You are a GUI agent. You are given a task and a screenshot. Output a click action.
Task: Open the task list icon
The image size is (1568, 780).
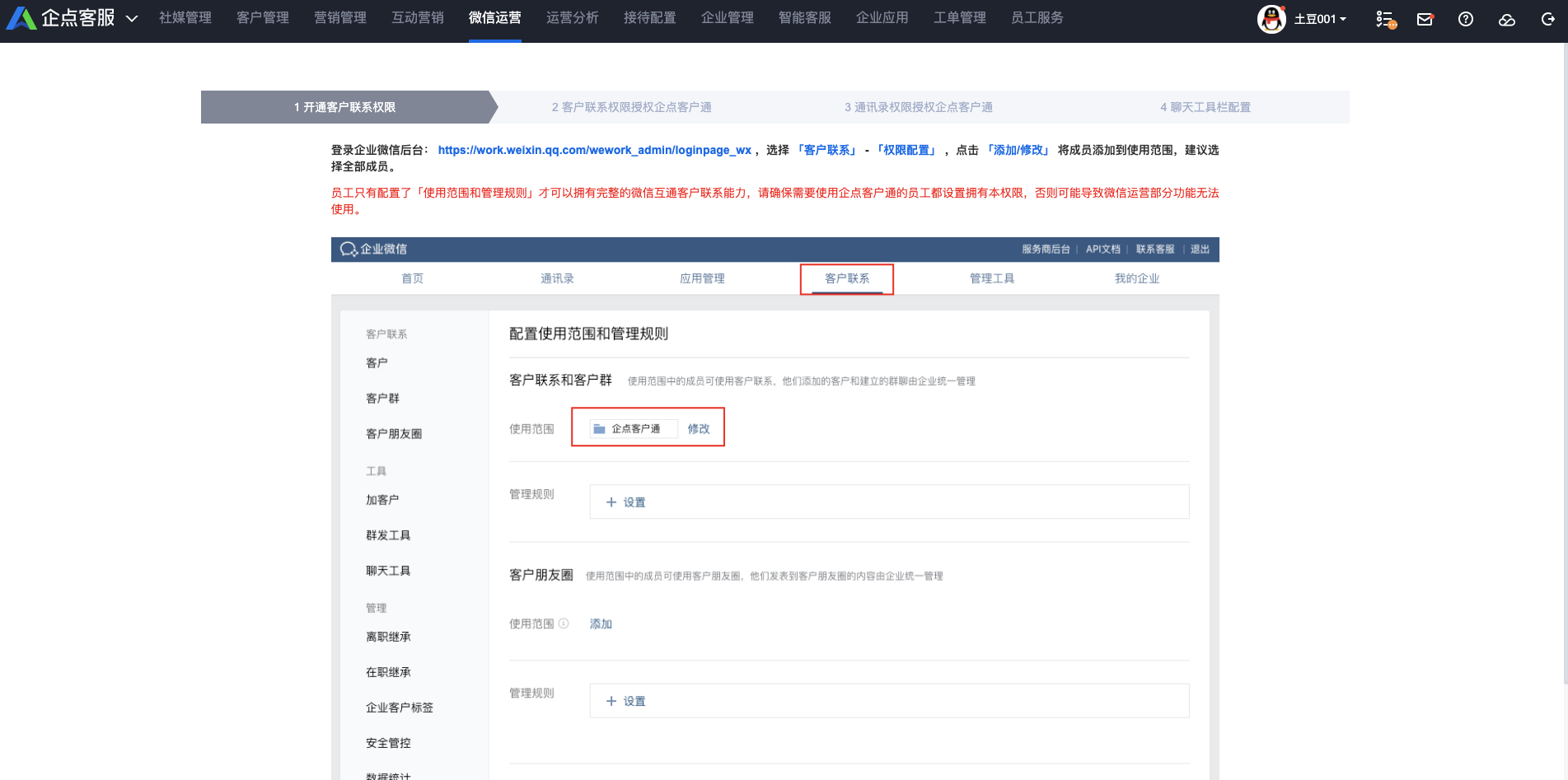(1386, 19)
